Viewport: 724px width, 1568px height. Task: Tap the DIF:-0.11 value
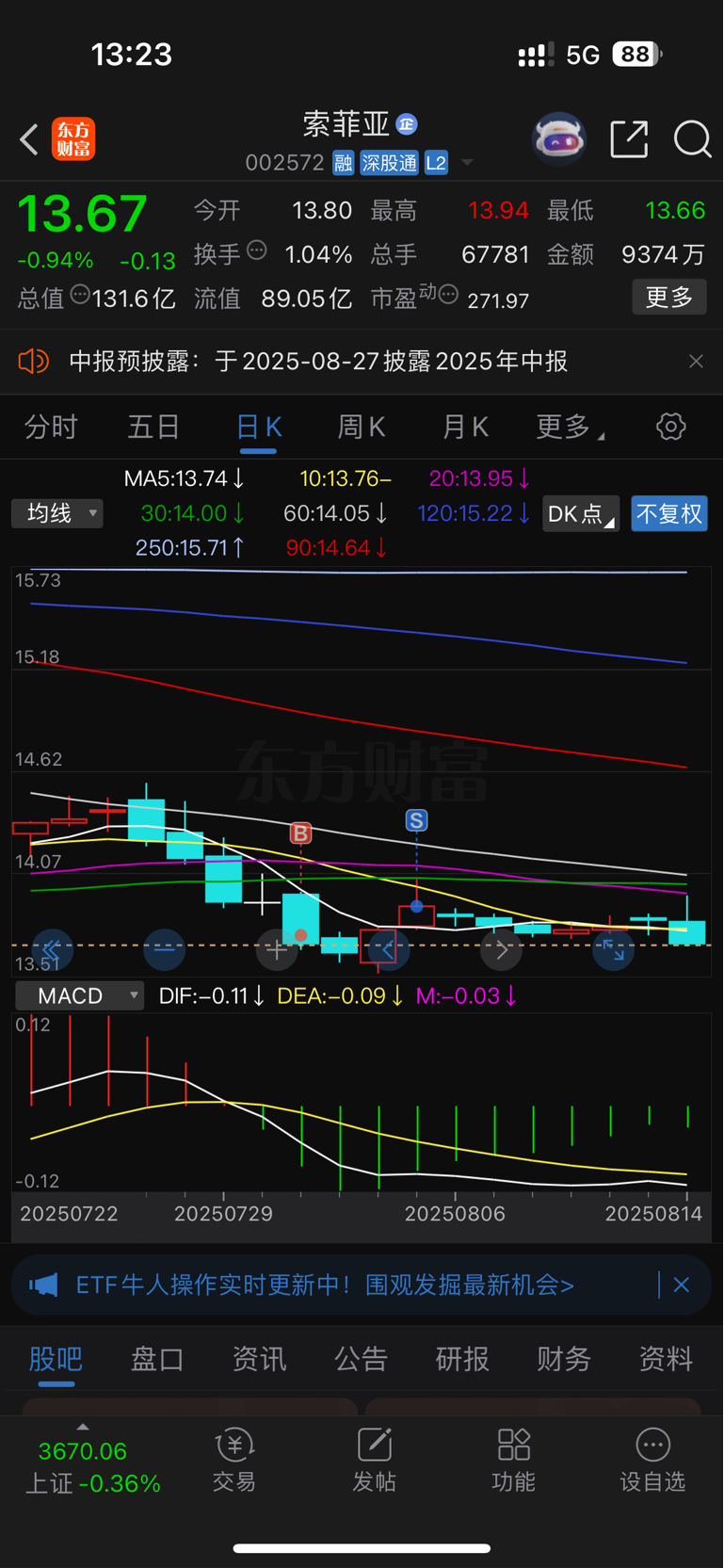(212, 995)
